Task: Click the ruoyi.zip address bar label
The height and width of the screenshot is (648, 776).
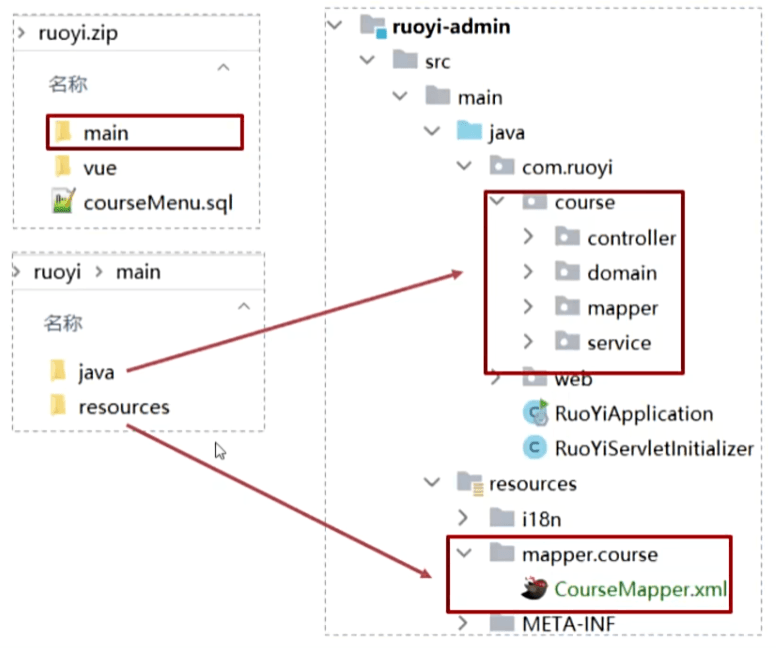Action: 78,34
